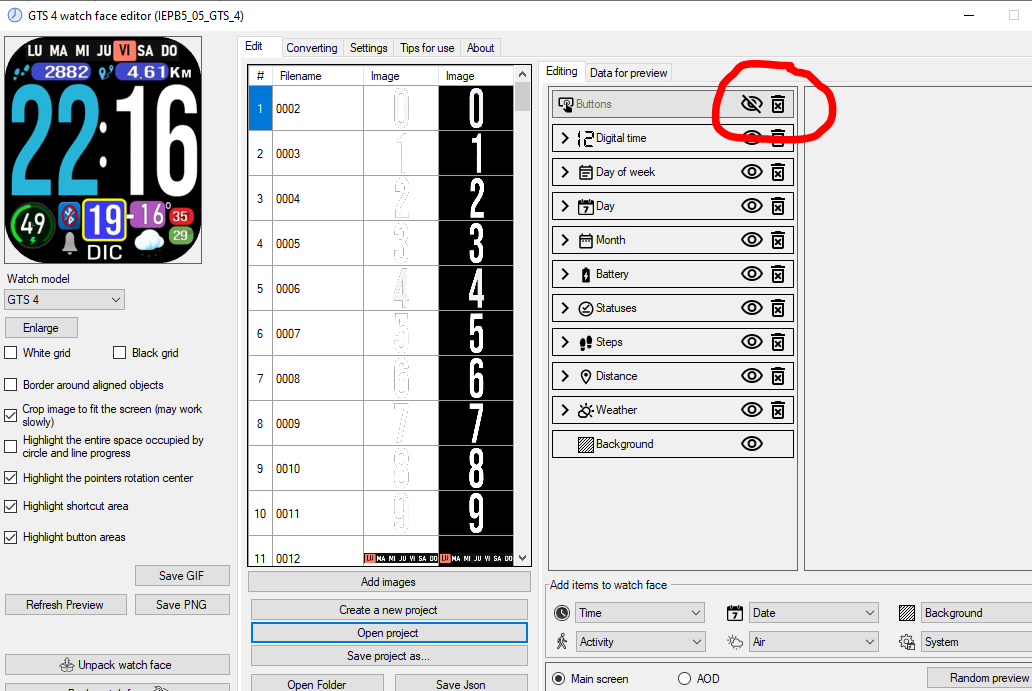Open the Time items dropdown
The width and height of the screenshot is (1032, 691).
[640, 613]
